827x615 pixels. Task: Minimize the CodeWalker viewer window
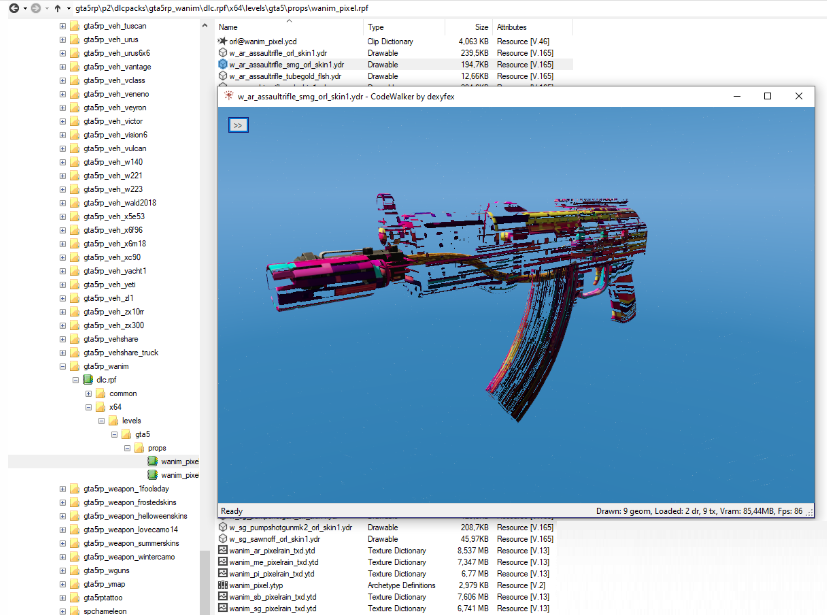[737, 96]
